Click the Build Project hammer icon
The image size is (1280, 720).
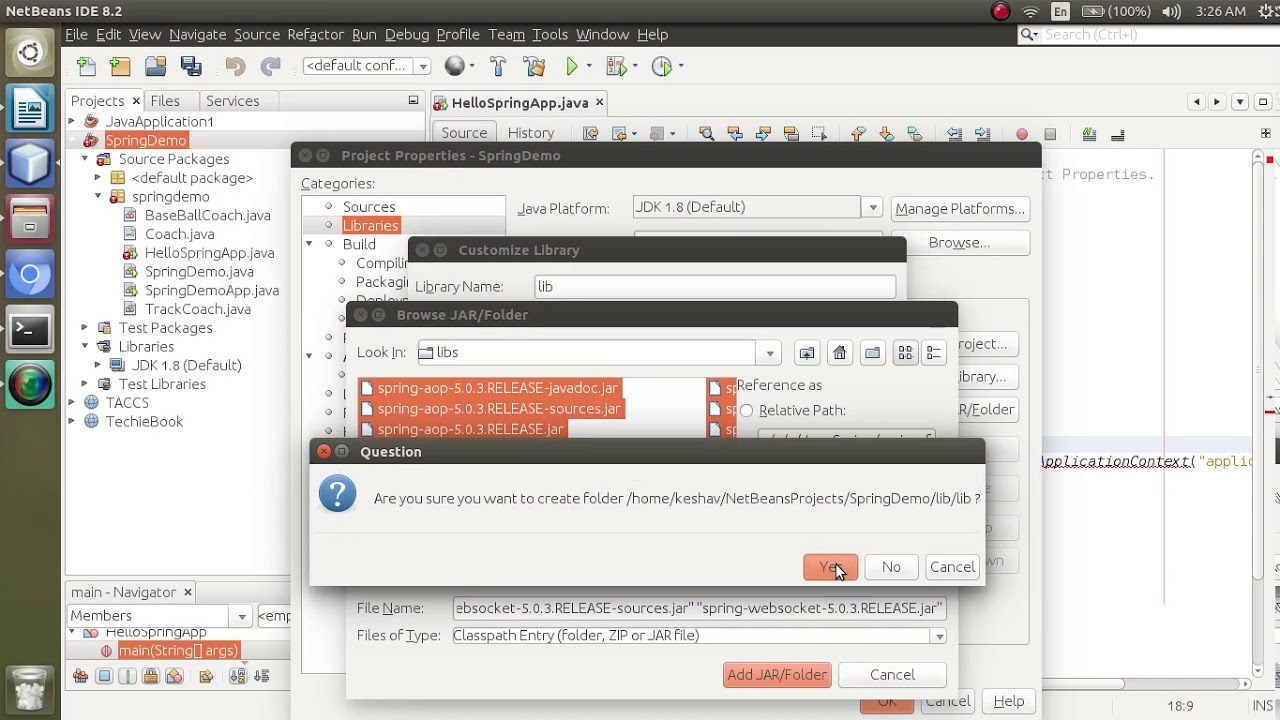coord(498,66)
